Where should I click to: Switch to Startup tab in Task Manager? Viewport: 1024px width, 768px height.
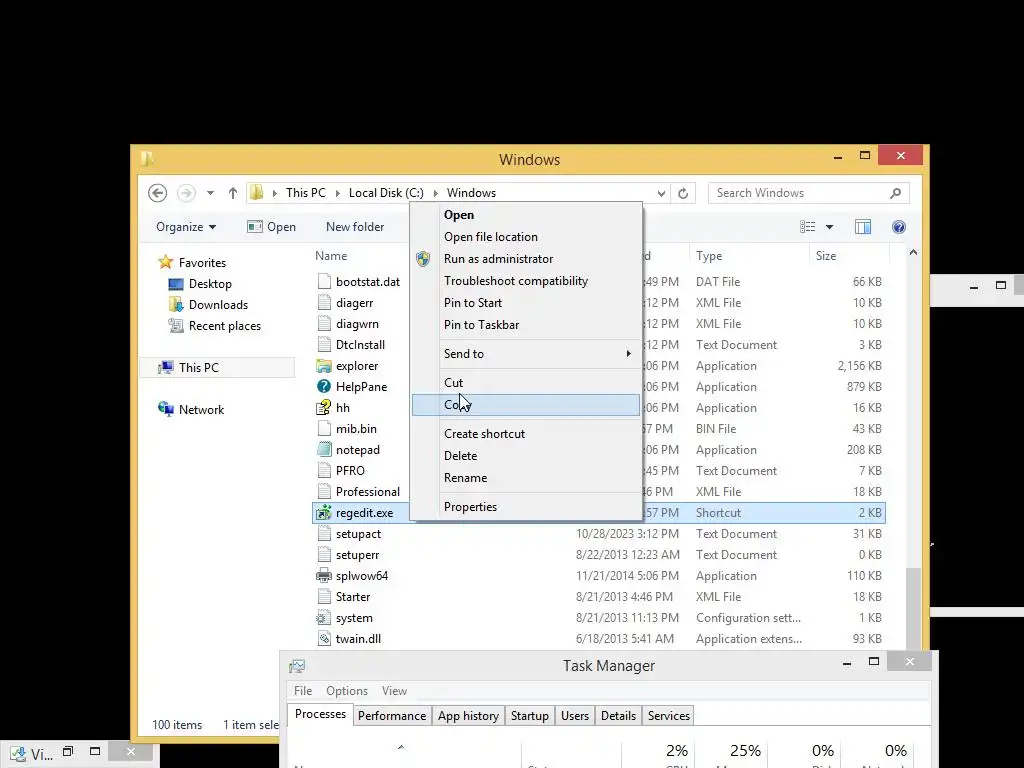point(530,716)
